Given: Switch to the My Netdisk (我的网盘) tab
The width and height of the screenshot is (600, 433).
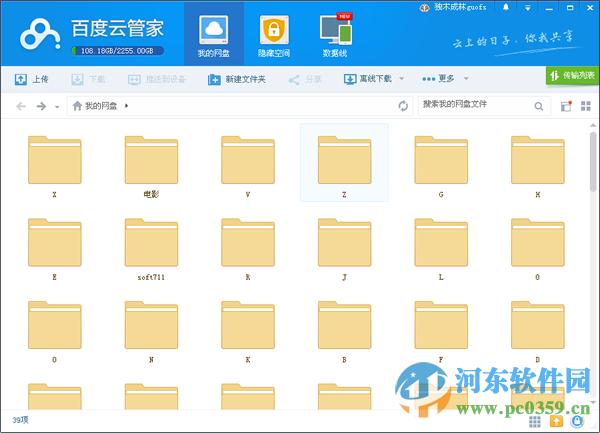Looking at the screenshot, I should 214,35.
